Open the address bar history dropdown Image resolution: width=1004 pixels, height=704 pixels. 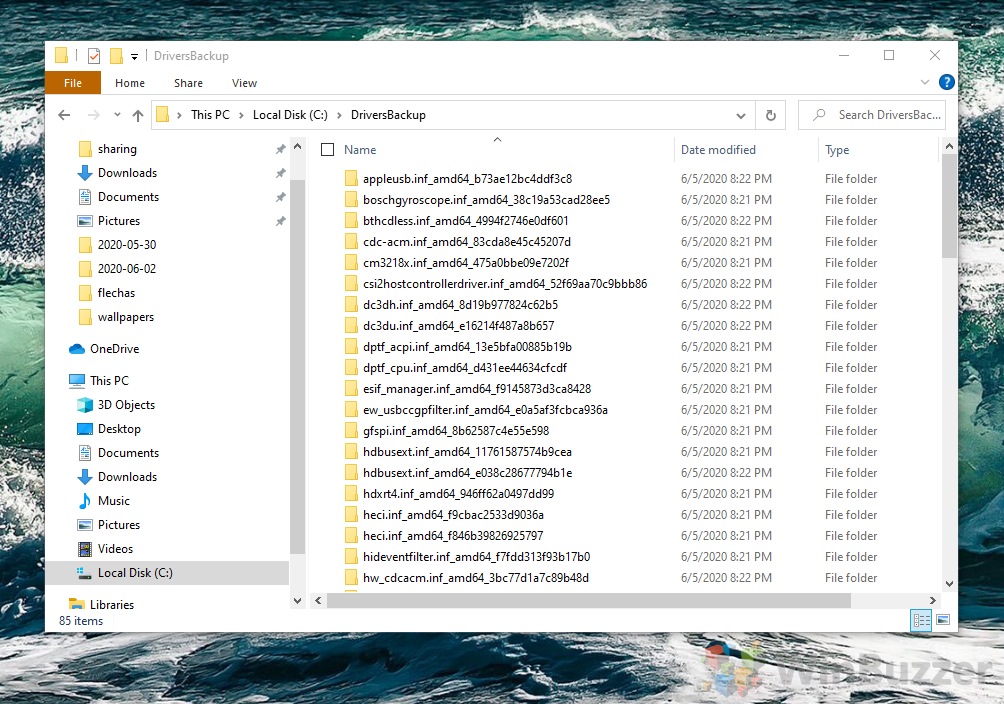click(741, 115)
